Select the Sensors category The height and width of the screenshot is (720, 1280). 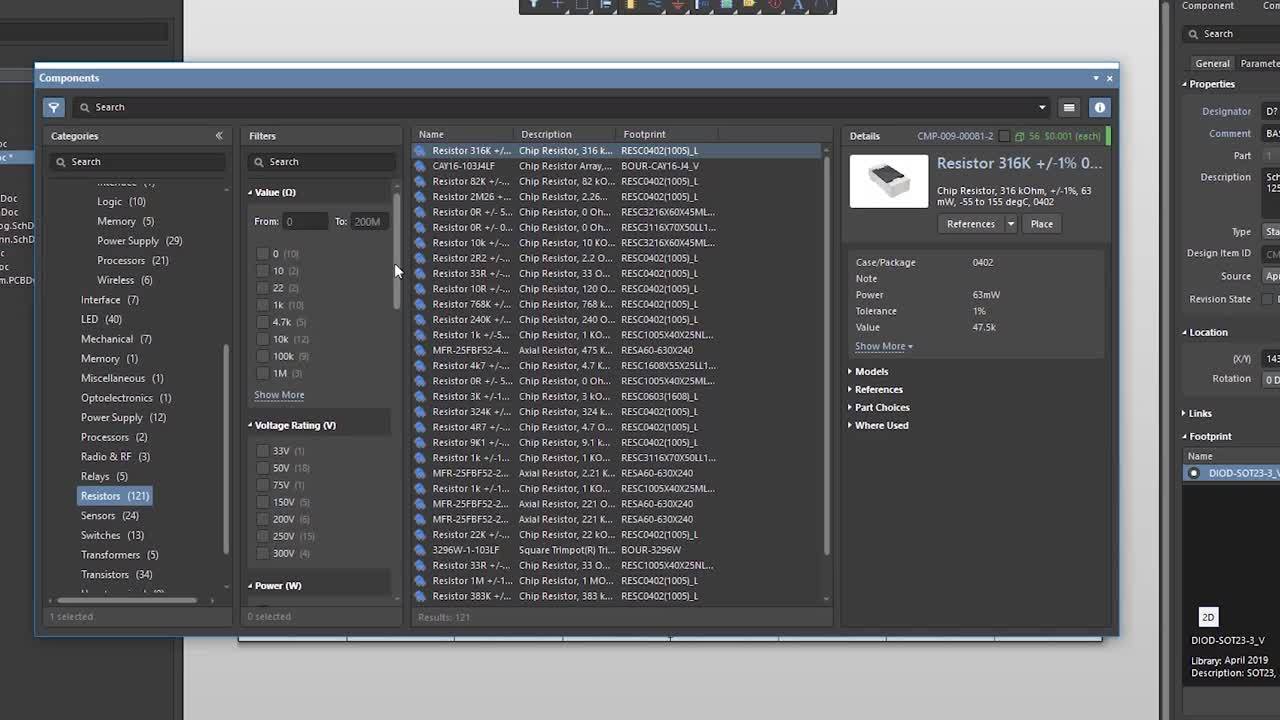(x=98, y=515)
